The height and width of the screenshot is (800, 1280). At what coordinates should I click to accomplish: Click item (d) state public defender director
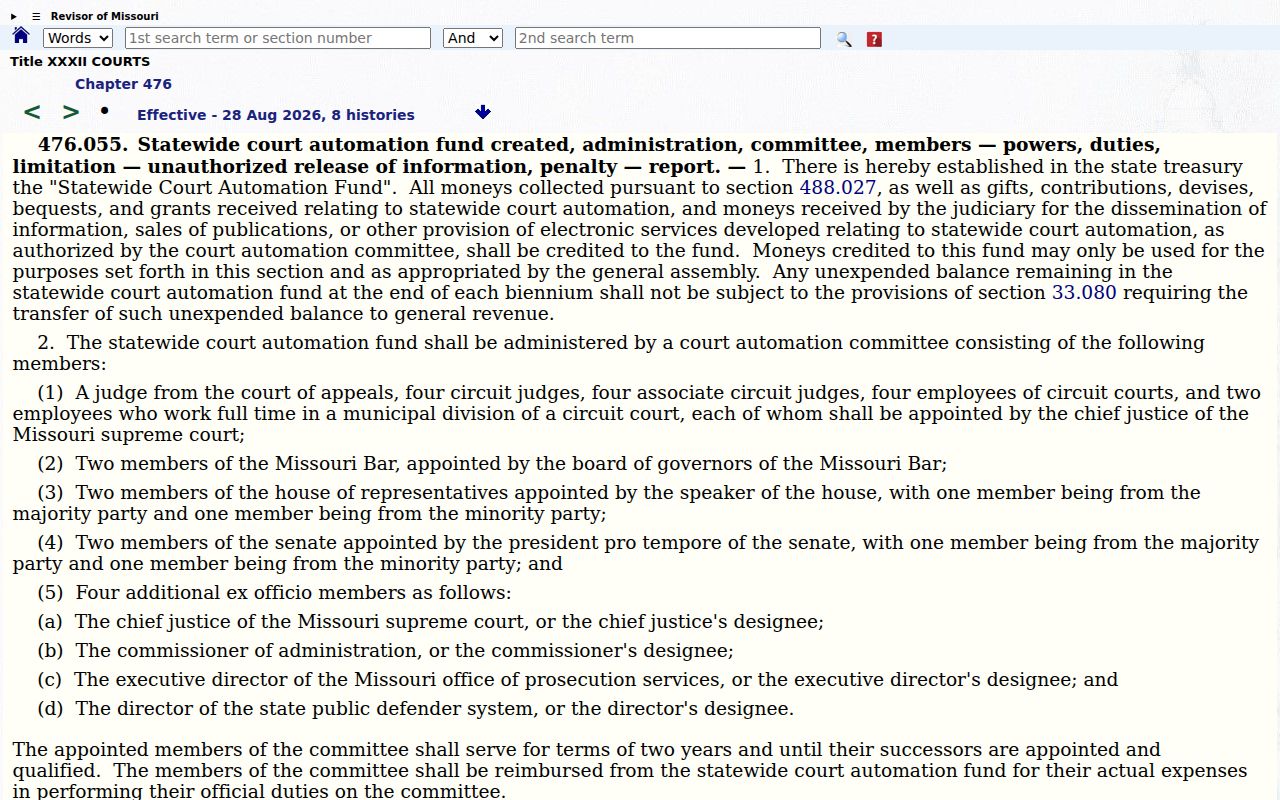[x=415, y=708]
